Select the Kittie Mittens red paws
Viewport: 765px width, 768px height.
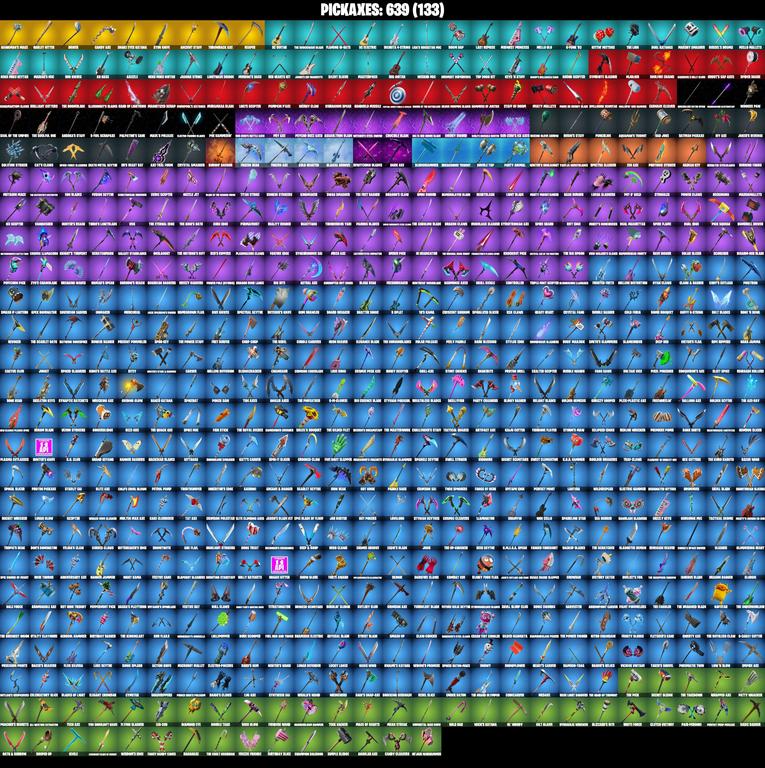pyautogui.click(x=603, y=35)
